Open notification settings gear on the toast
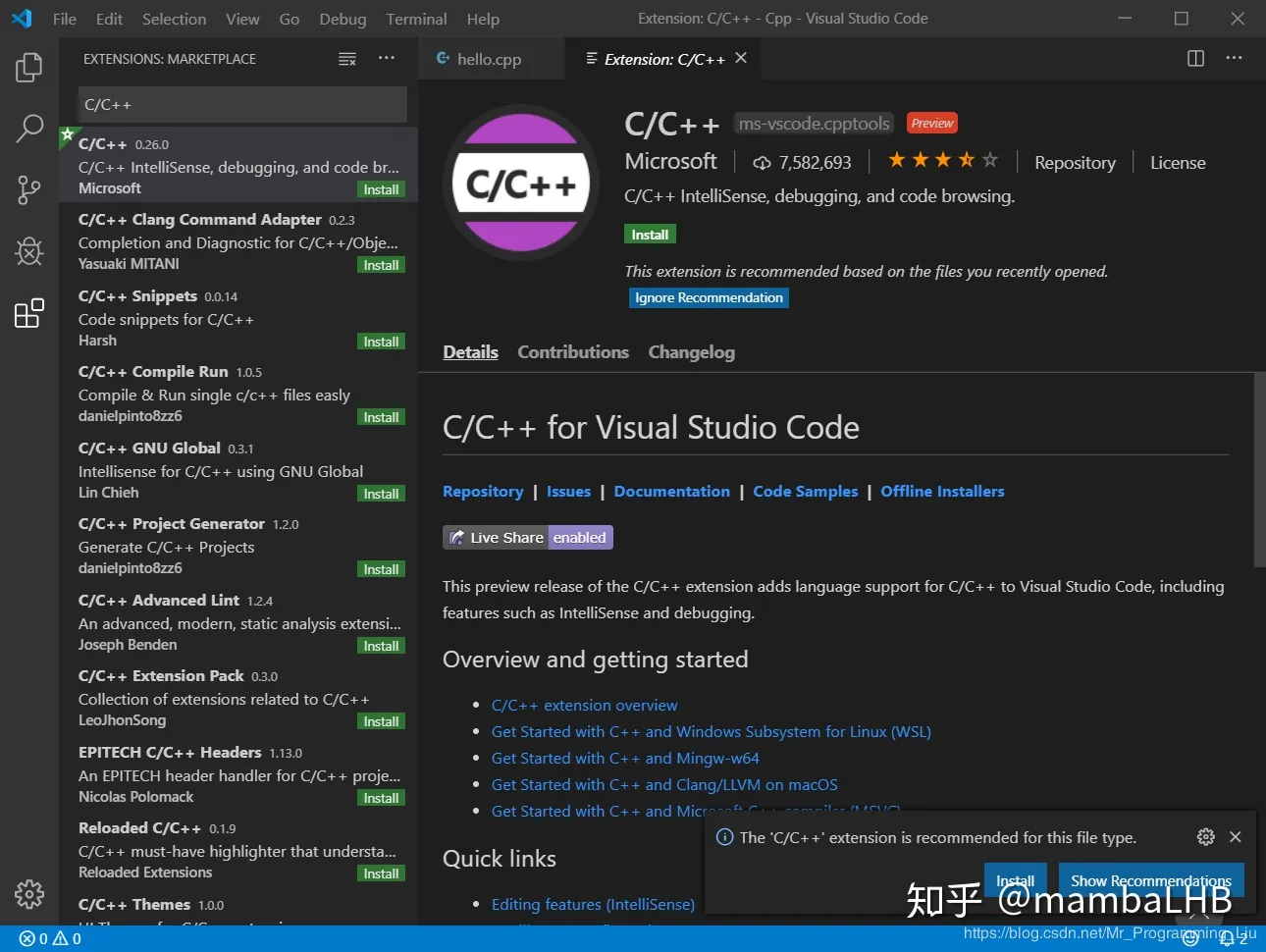The image size is (1266, 952). tap(1205, 836)
